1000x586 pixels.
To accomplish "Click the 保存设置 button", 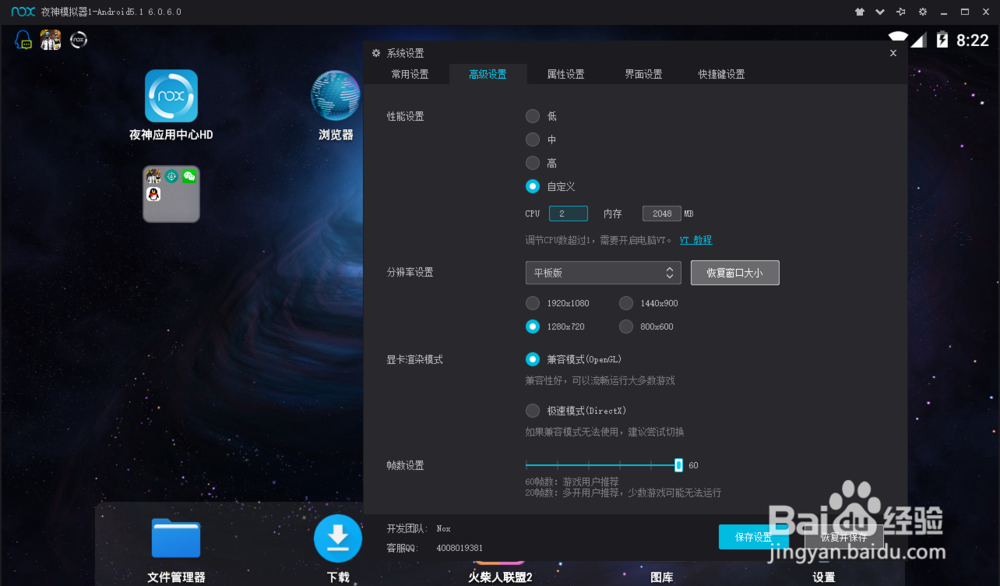I will click(753, 536).
